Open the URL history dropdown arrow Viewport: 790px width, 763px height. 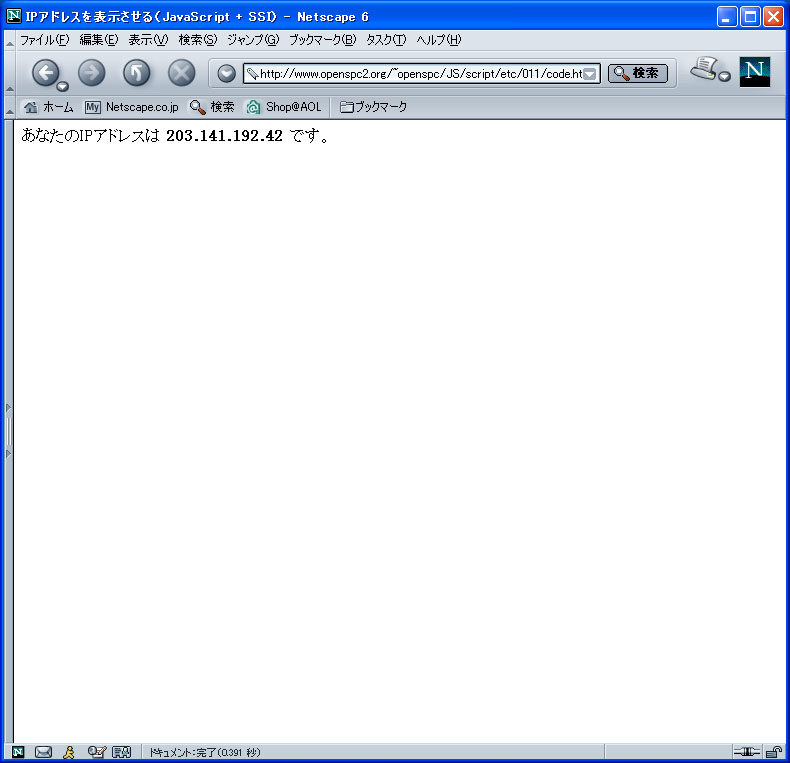[590, 75]
